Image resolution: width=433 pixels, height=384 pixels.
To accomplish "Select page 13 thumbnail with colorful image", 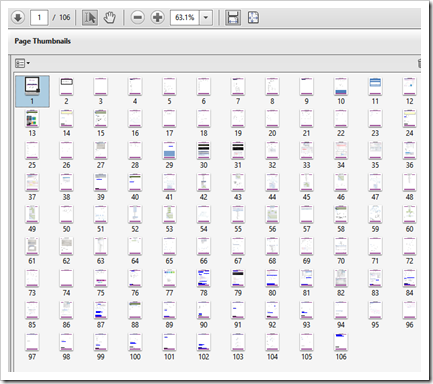I will coord(32,119).
